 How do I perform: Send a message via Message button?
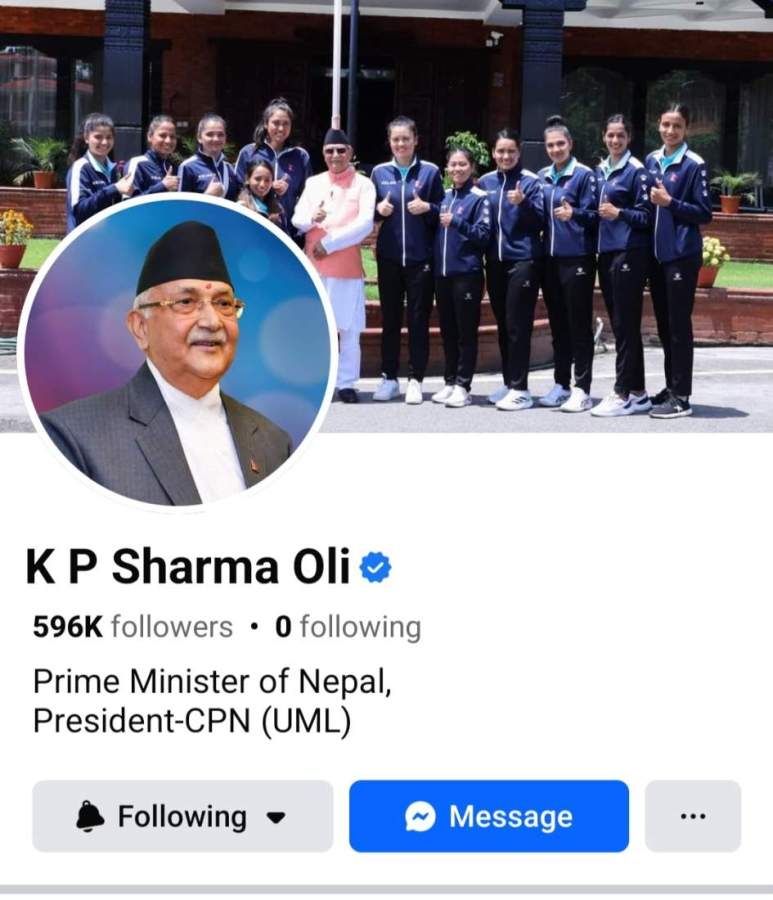click(x=489, y=816)
